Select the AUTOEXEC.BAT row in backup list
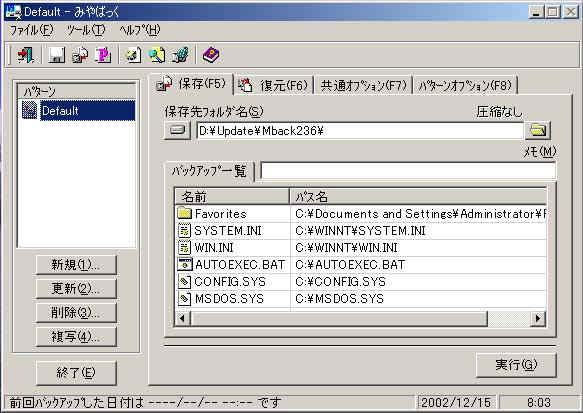This screenshot has height=413, width=583. (x=361, y=265)
